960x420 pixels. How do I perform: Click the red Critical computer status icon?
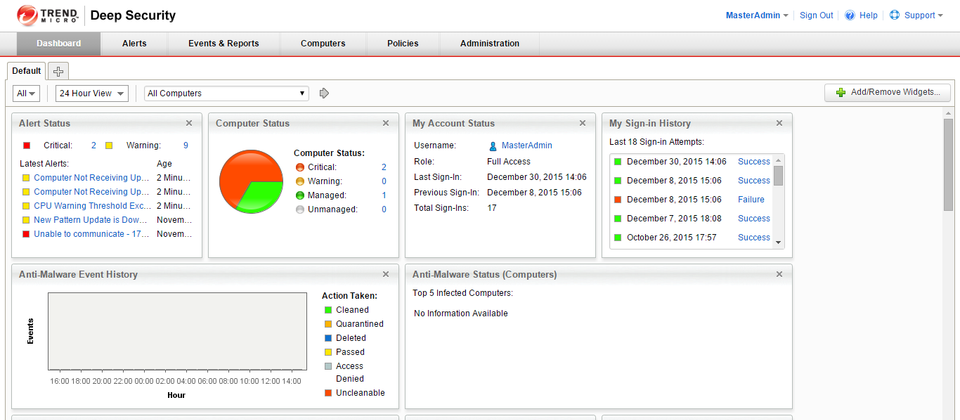300,167
